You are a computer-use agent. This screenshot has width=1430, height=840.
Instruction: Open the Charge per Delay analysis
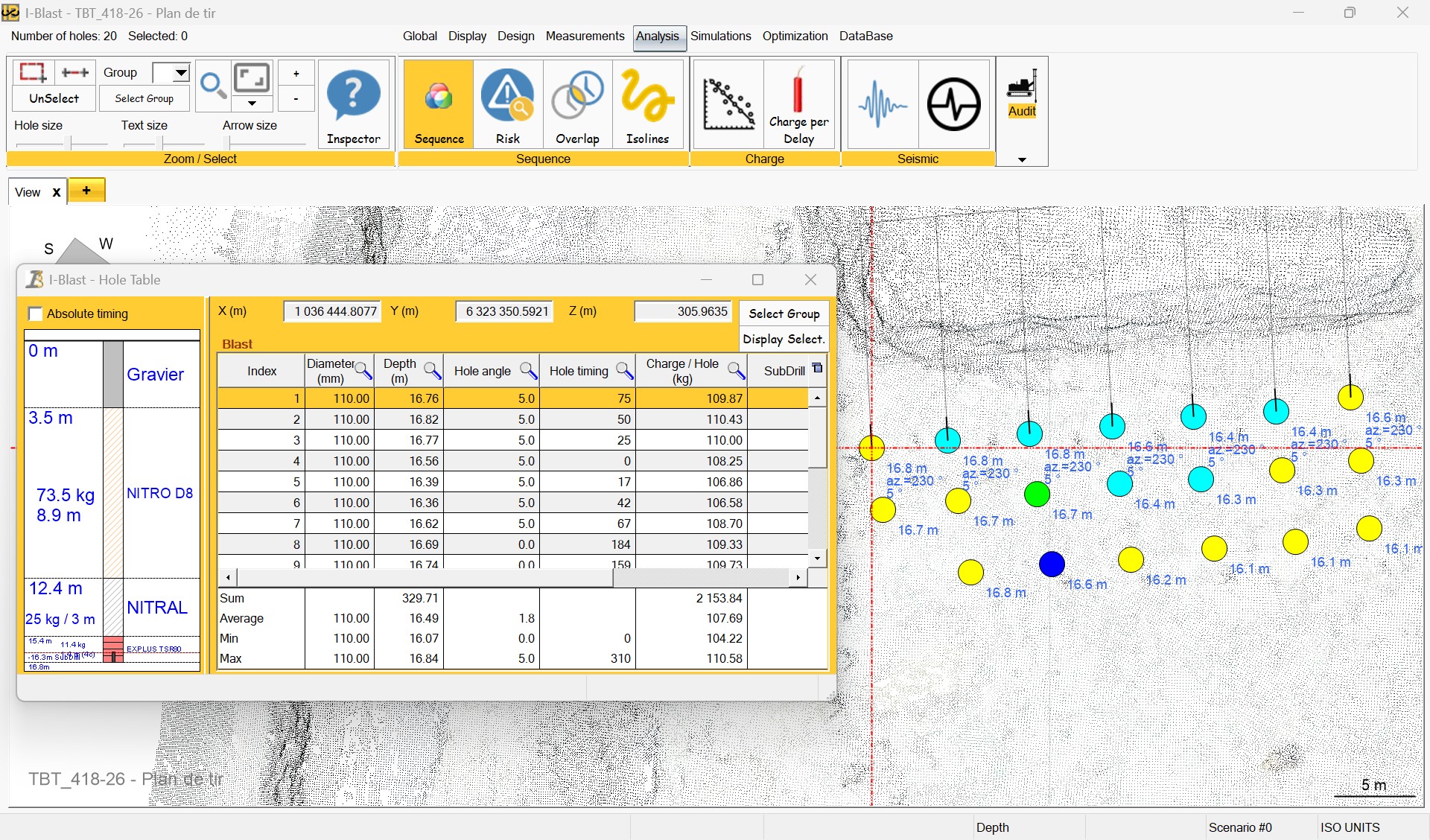(798, 104)
